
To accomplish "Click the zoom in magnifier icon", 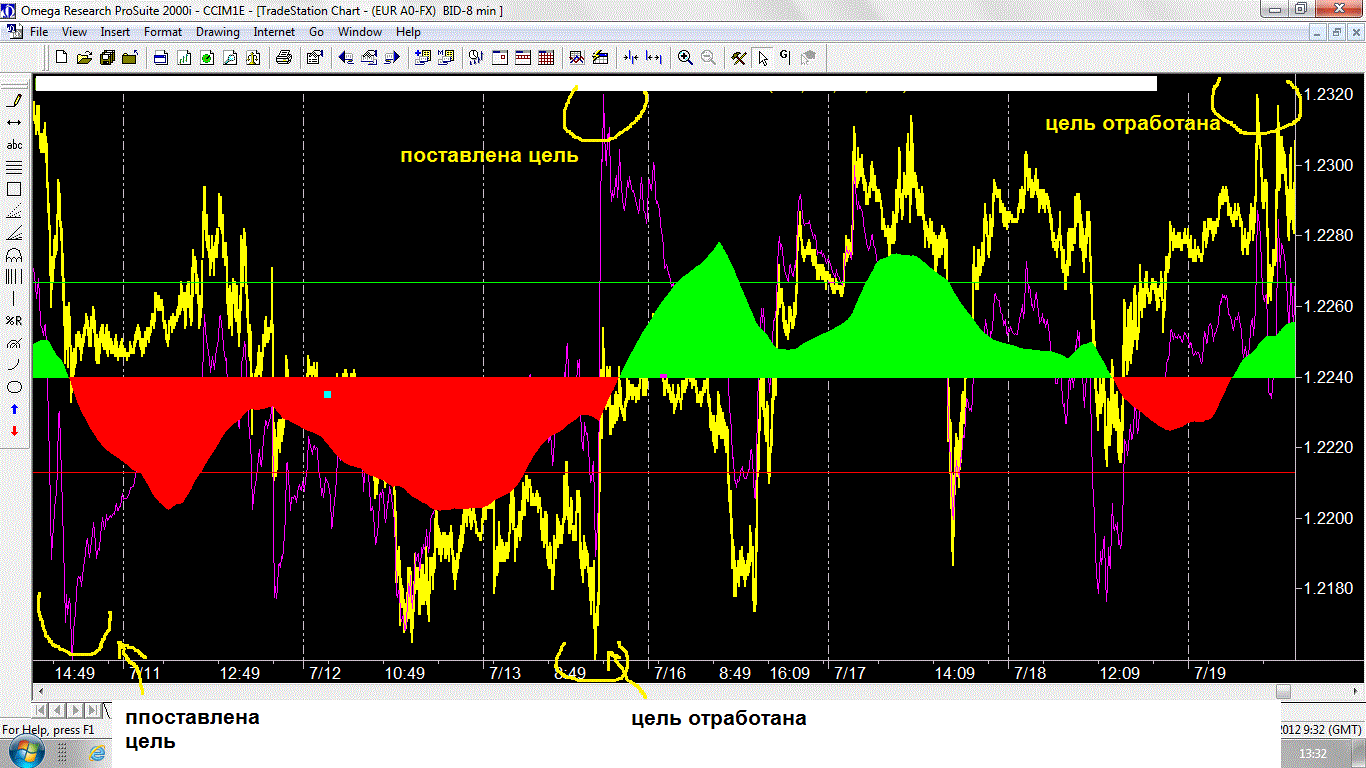I will (x=685, y=58).
